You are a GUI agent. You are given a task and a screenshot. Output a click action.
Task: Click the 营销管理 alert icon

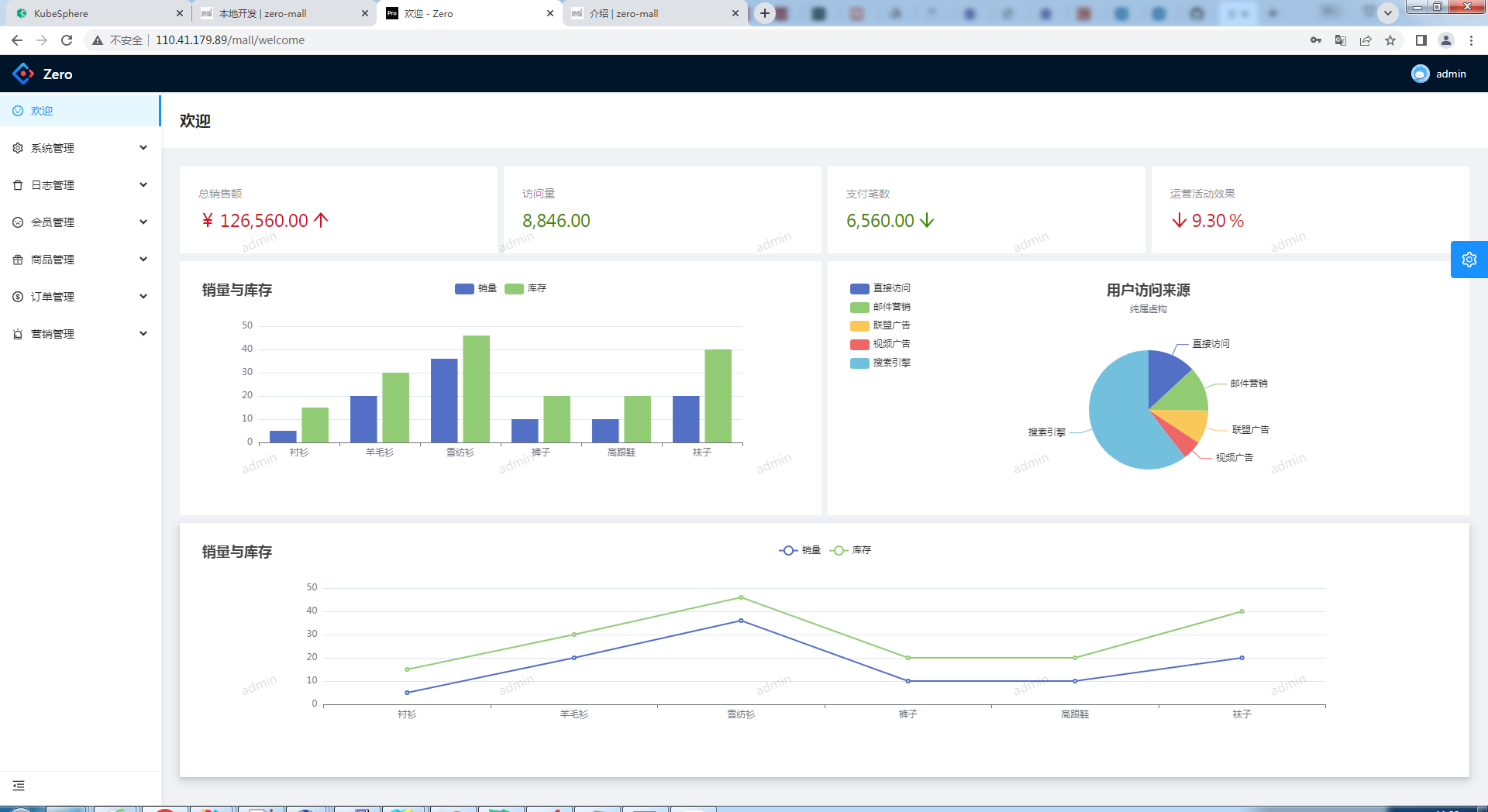click(x=18, y=334)
